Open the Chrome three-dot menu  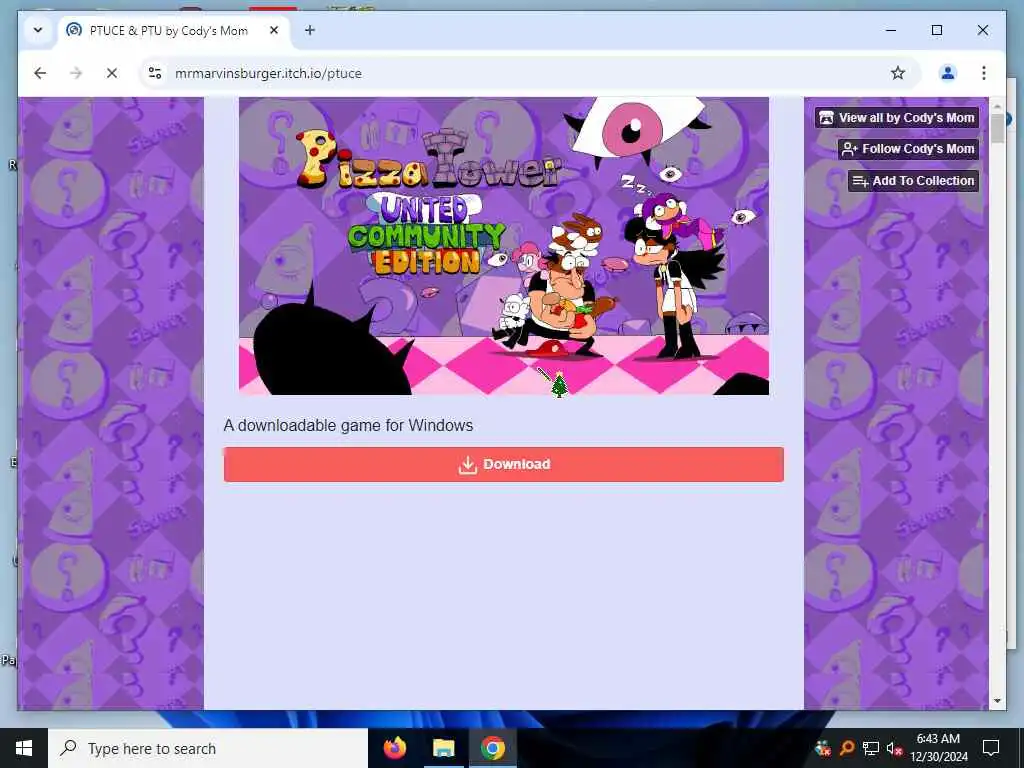click(x=984, y=73)
